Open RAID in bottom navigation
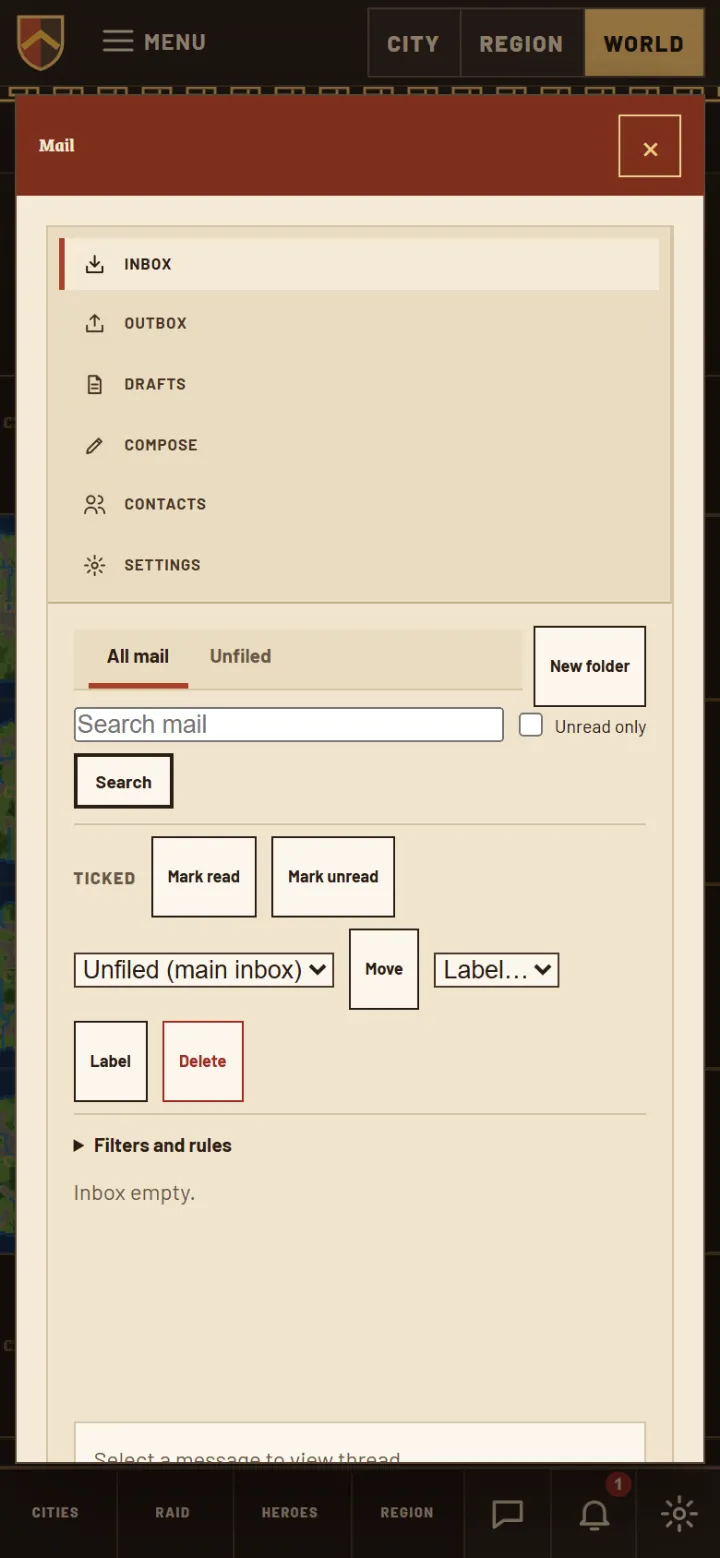720x1558 pixels. pos(172,1513)
